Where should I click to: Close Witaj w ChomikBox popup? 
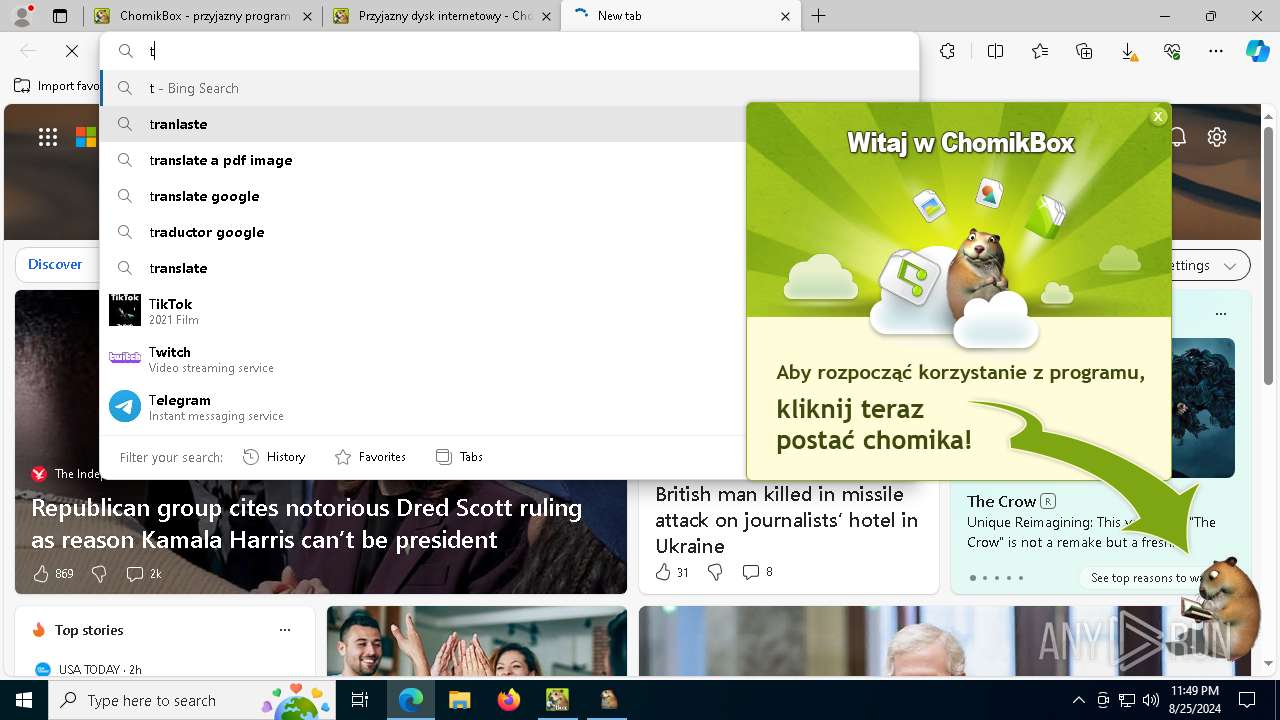point(1158,116)
